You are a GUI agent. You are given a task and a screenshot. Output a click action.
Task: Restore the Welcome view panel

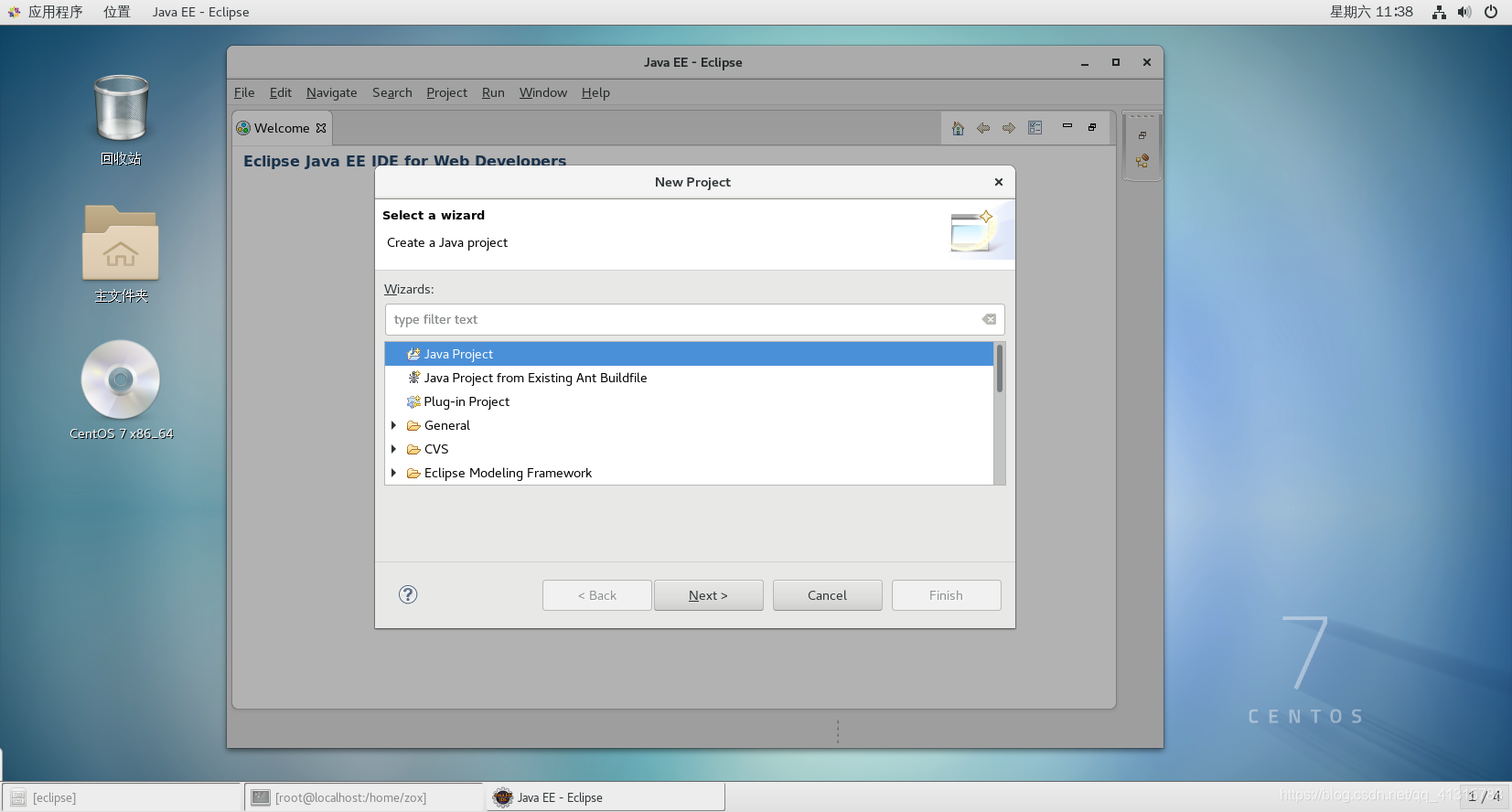click(x=1092, y=127)
